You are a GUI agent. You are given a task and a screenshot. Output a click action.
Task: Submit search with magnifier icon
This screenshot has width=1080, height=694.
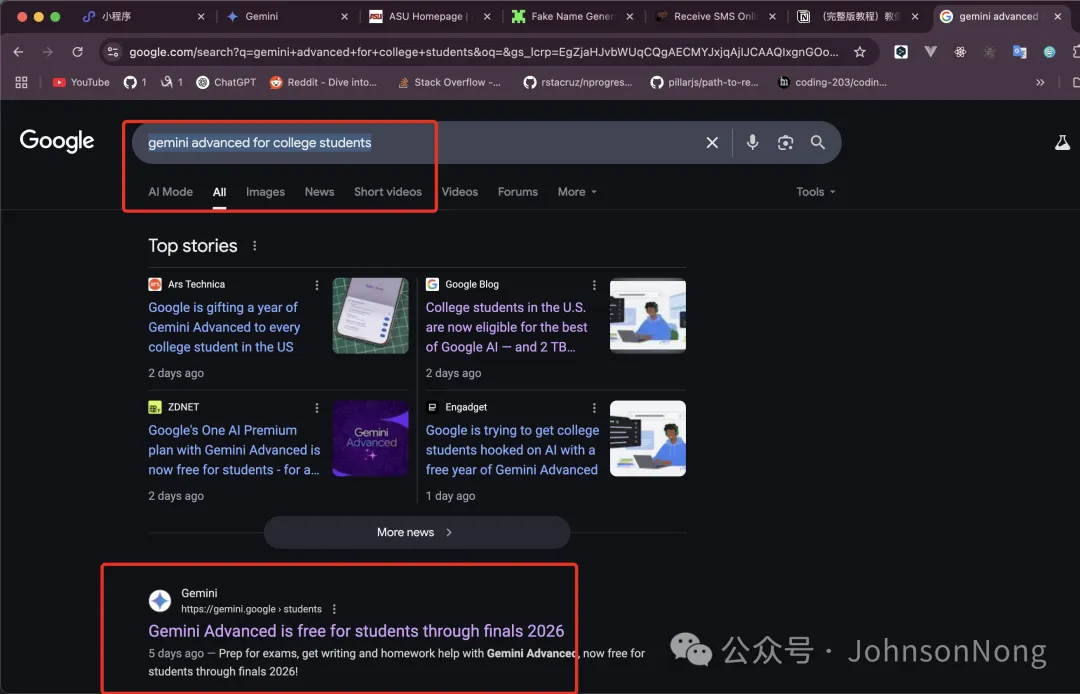818,143
